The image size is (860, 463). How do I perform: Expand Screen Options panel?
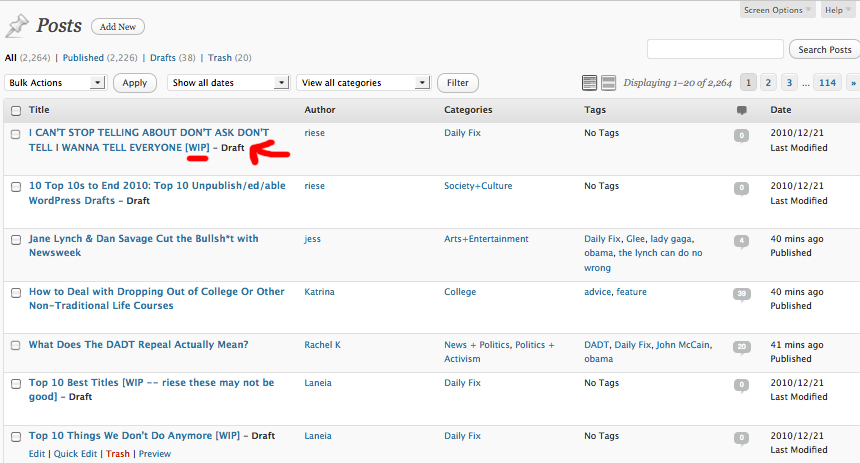(777, 10)
